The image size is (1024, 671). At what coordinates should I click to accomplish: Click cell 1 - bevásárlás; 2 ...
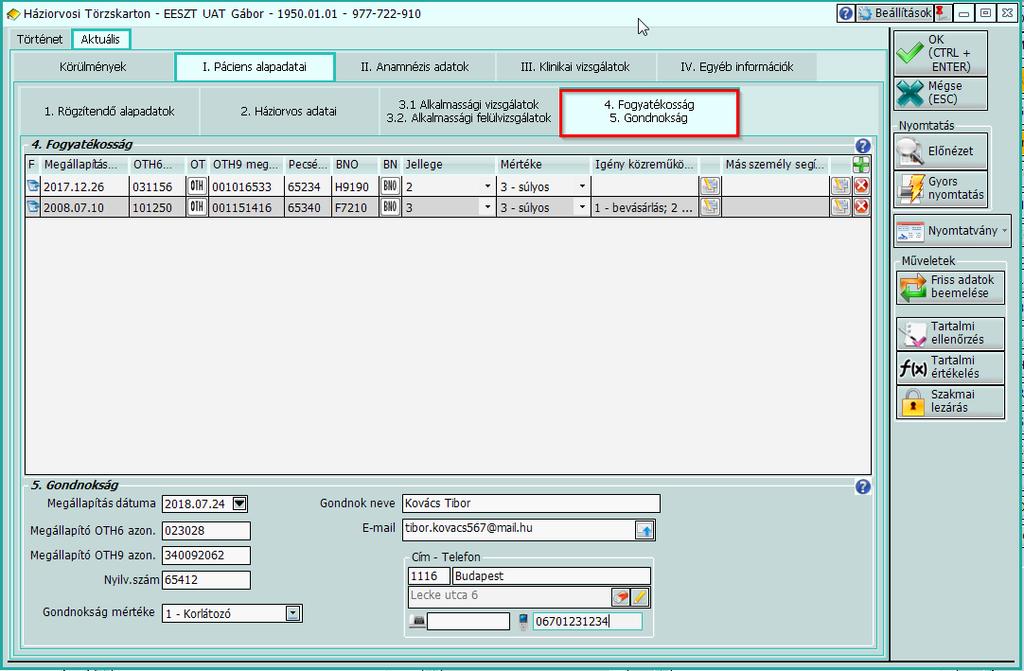tap(644, 208)
